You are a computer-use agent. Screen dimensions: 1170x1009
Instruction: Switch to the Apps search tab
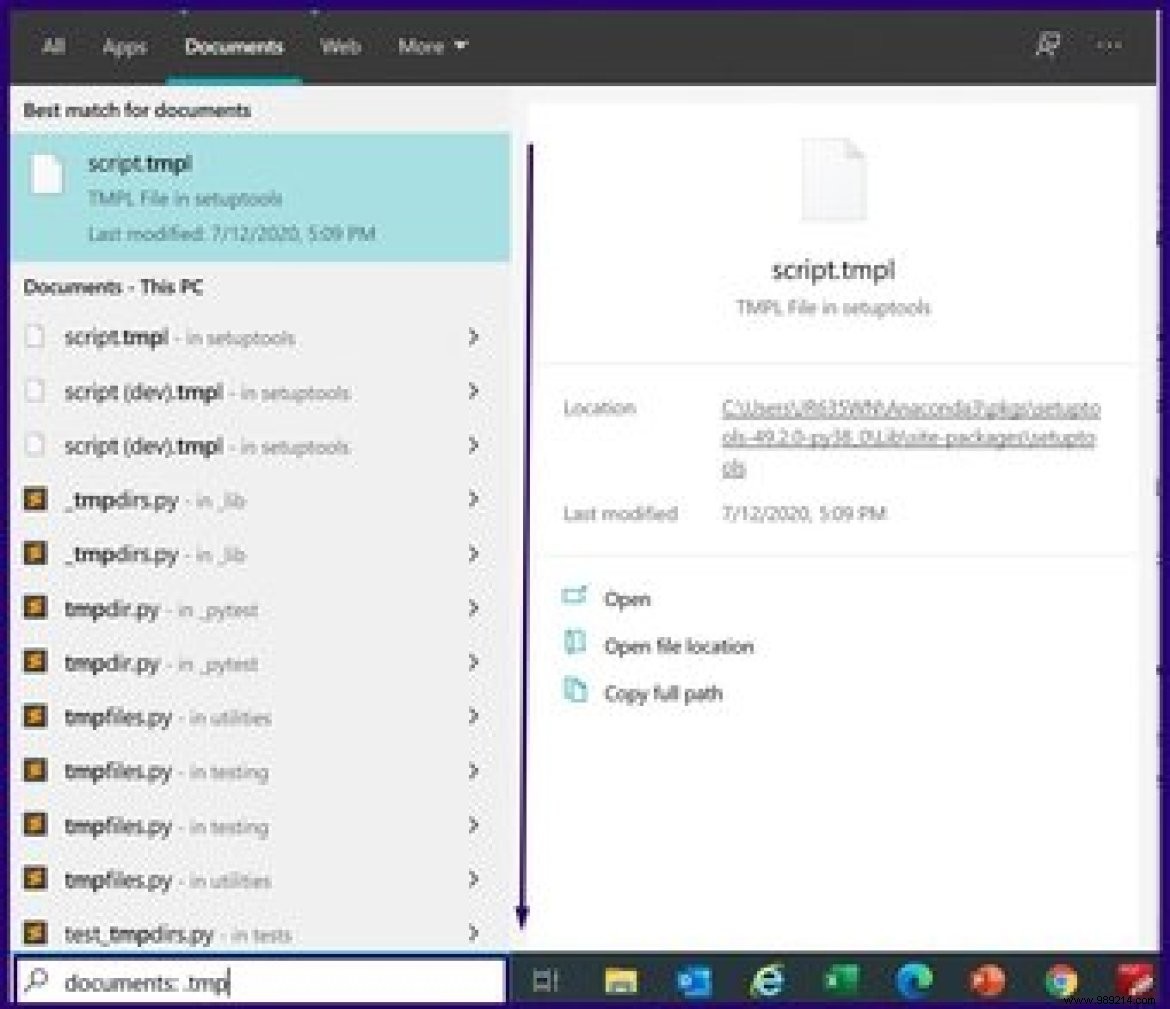point(124,46)
